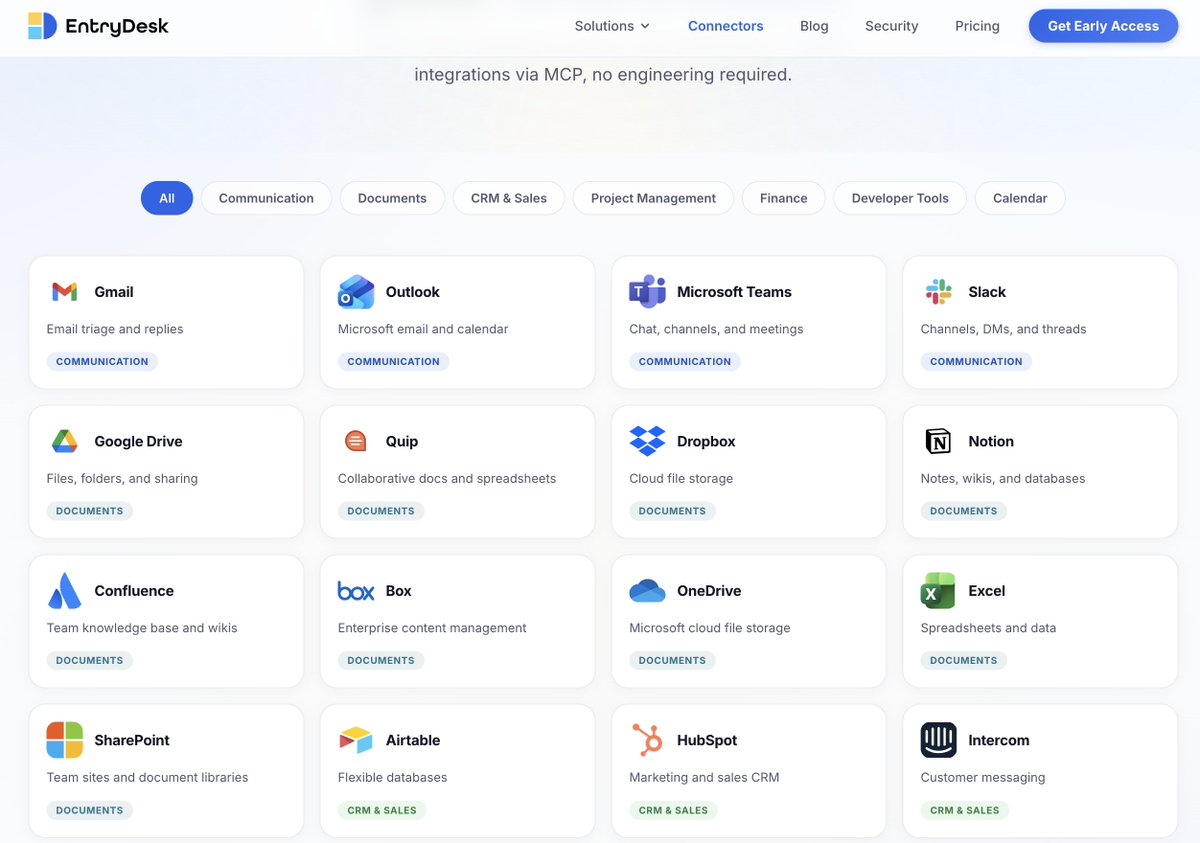
Task: Click Notion's Documents tag
Action: coord(964,511)
